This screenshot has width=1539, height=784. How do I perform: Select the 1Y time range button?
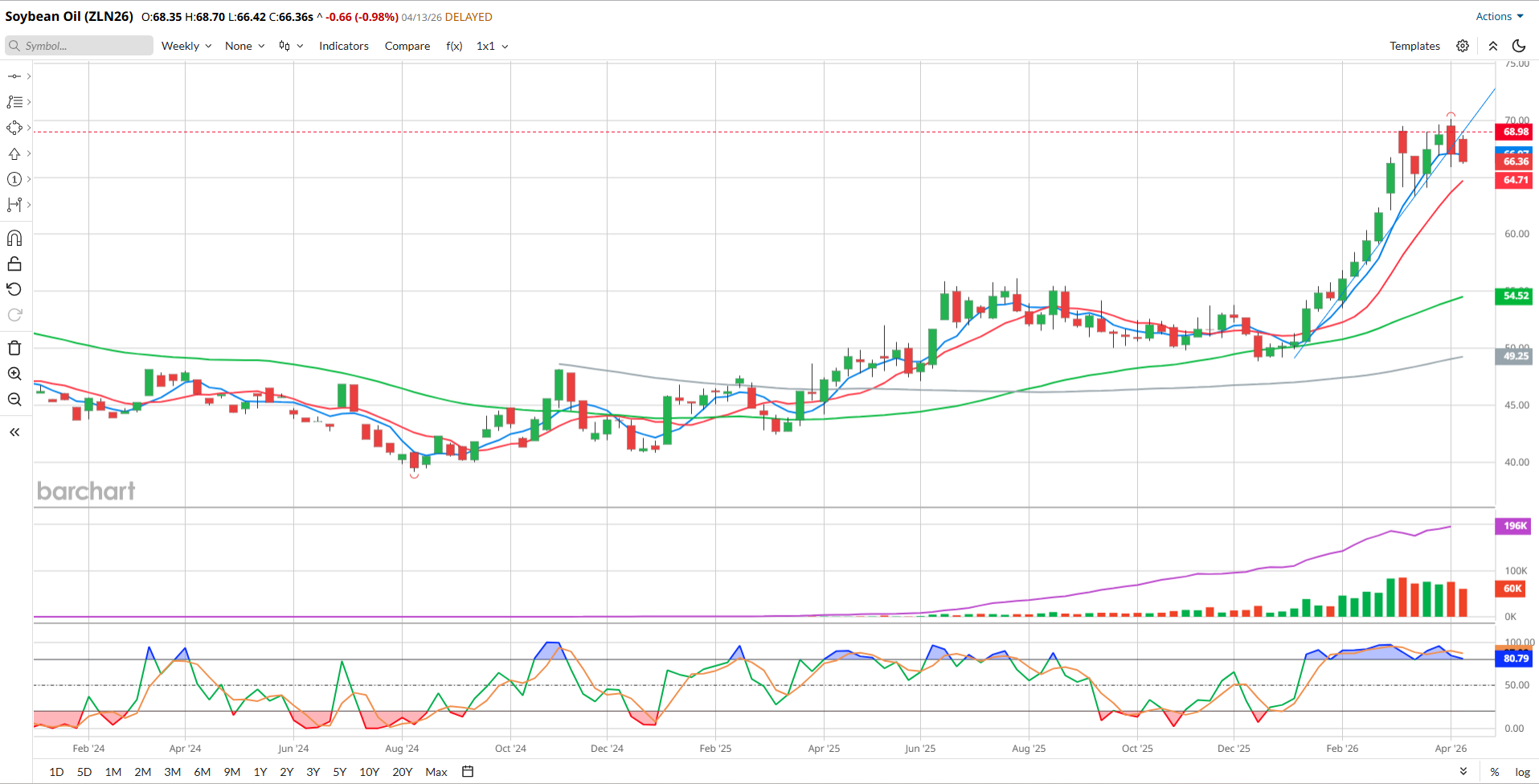(x=260, y=772)
